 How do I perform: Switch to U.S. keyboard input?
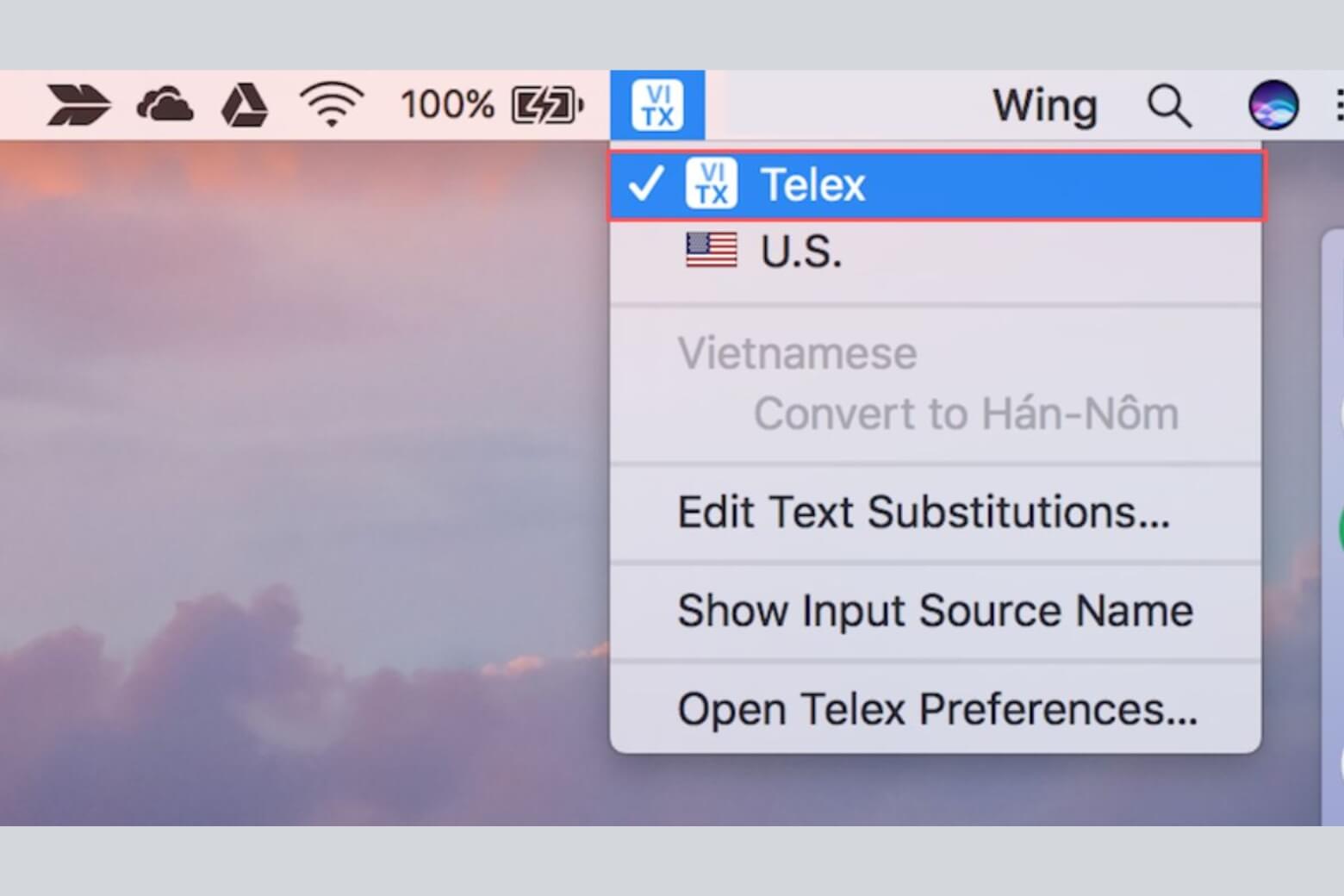click(800, 252)
